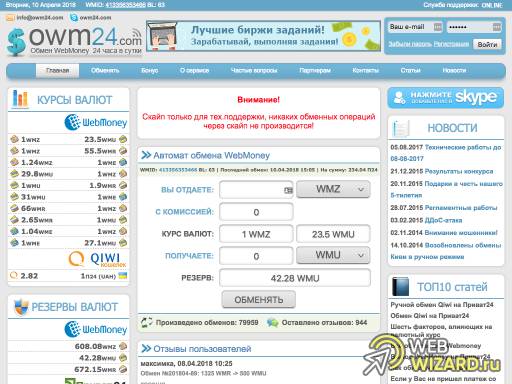Open news Возобновлены обмены Киви

(446, 251)
